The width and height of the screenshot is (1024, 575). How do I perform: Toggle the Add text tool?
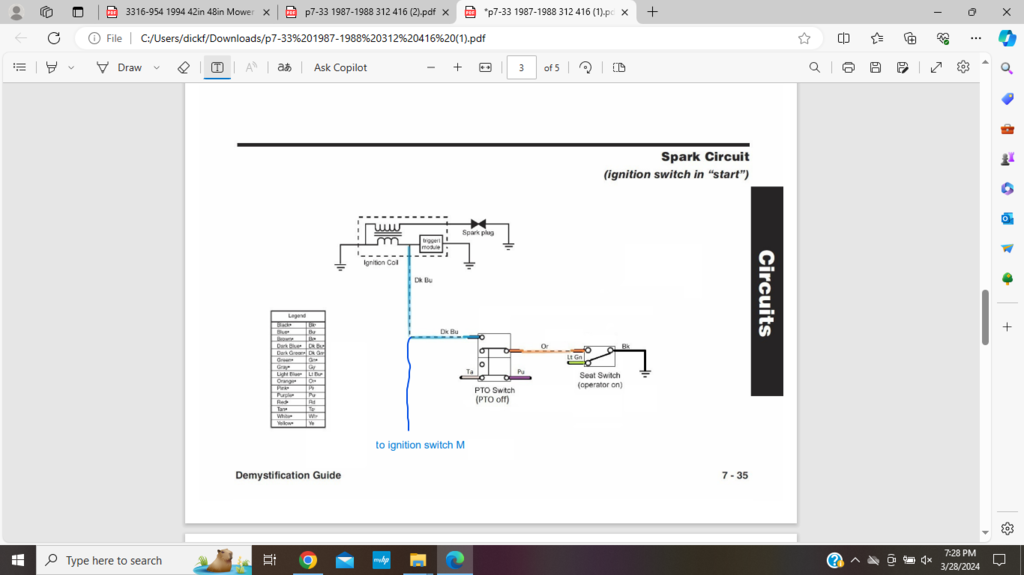[217, 67]
